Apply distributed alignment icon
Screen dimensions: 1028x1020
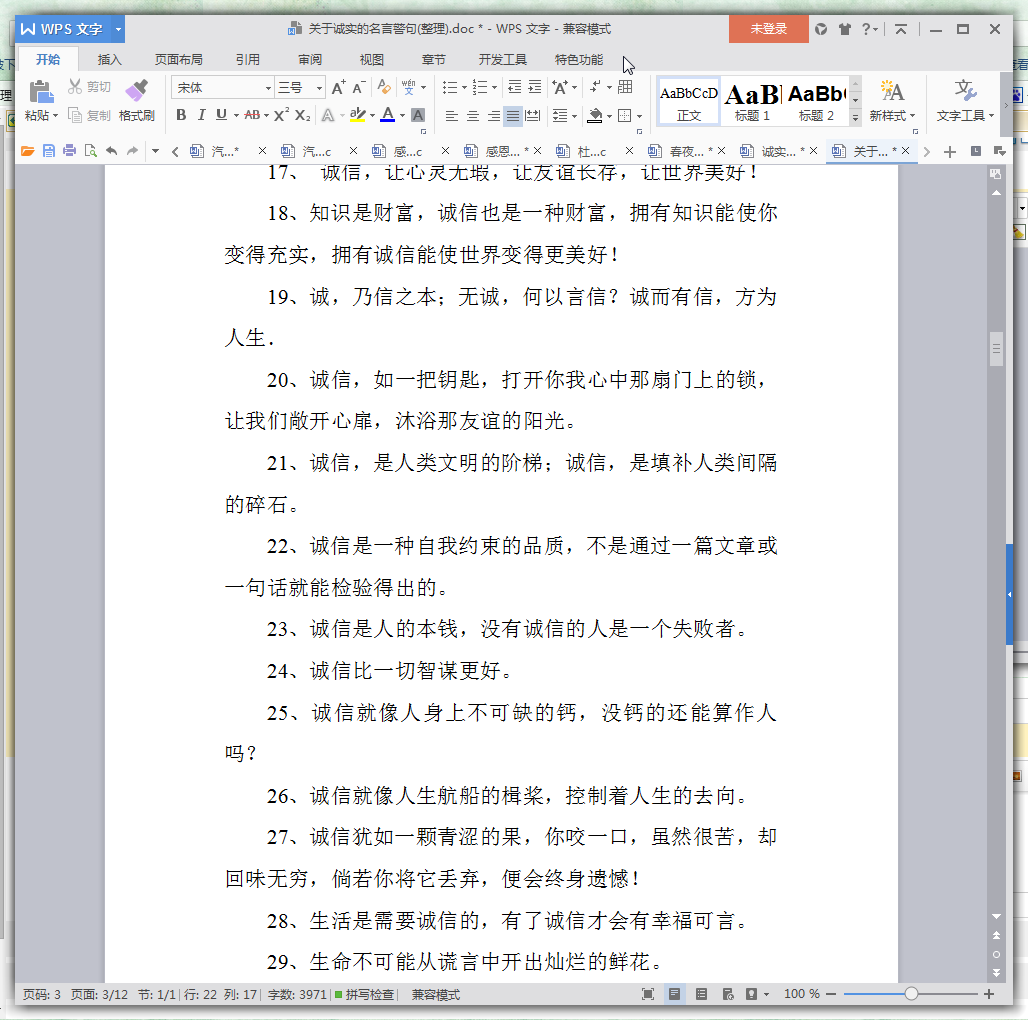click(x=534, y=116)
